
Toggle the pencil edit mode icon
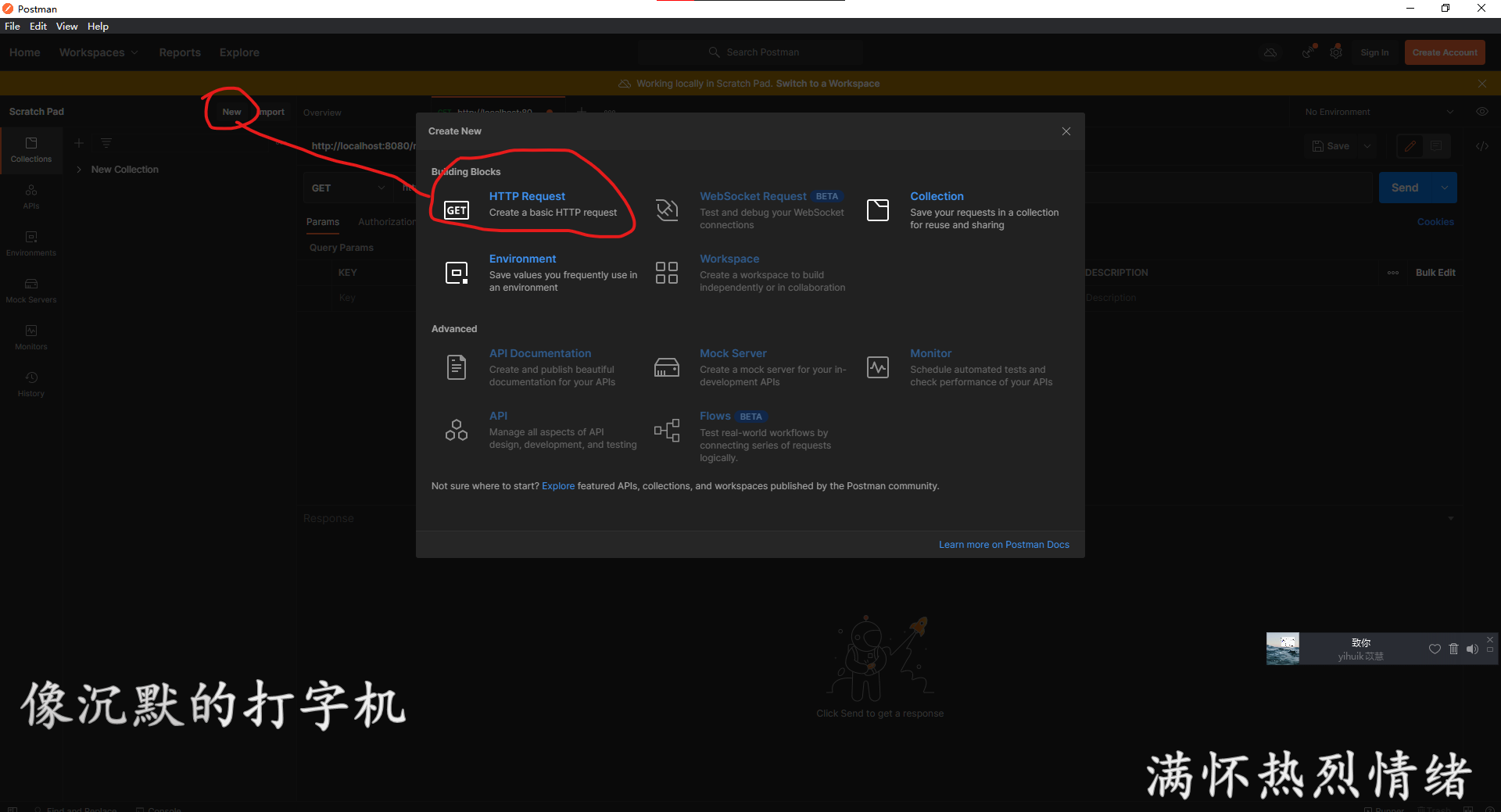point(1410,146)
